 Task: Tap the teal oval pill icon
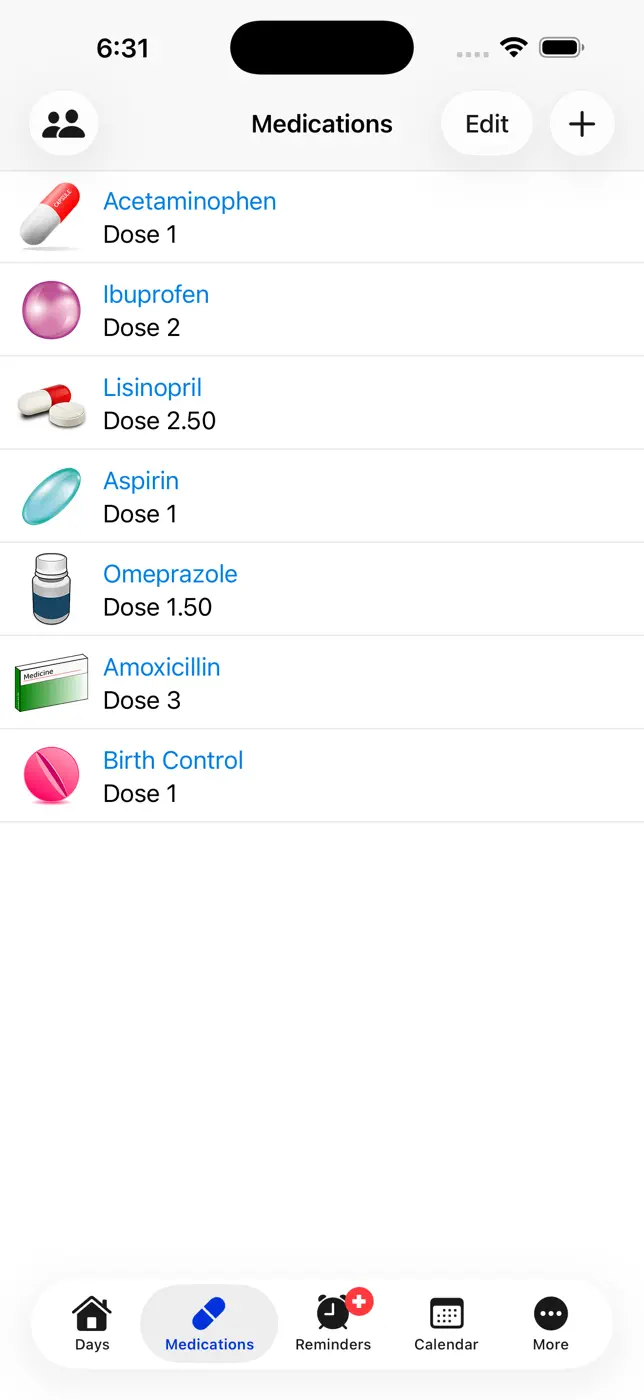click(51, 496)
